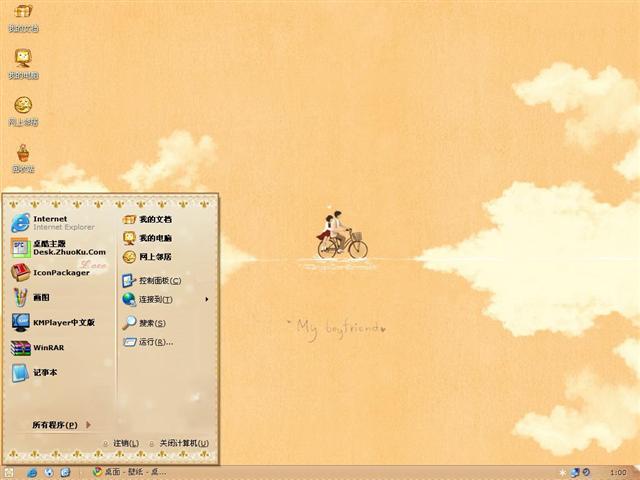
Task: Open the Desk.ZhuoKu.Com theme shortcut
Action: point(59,248)
